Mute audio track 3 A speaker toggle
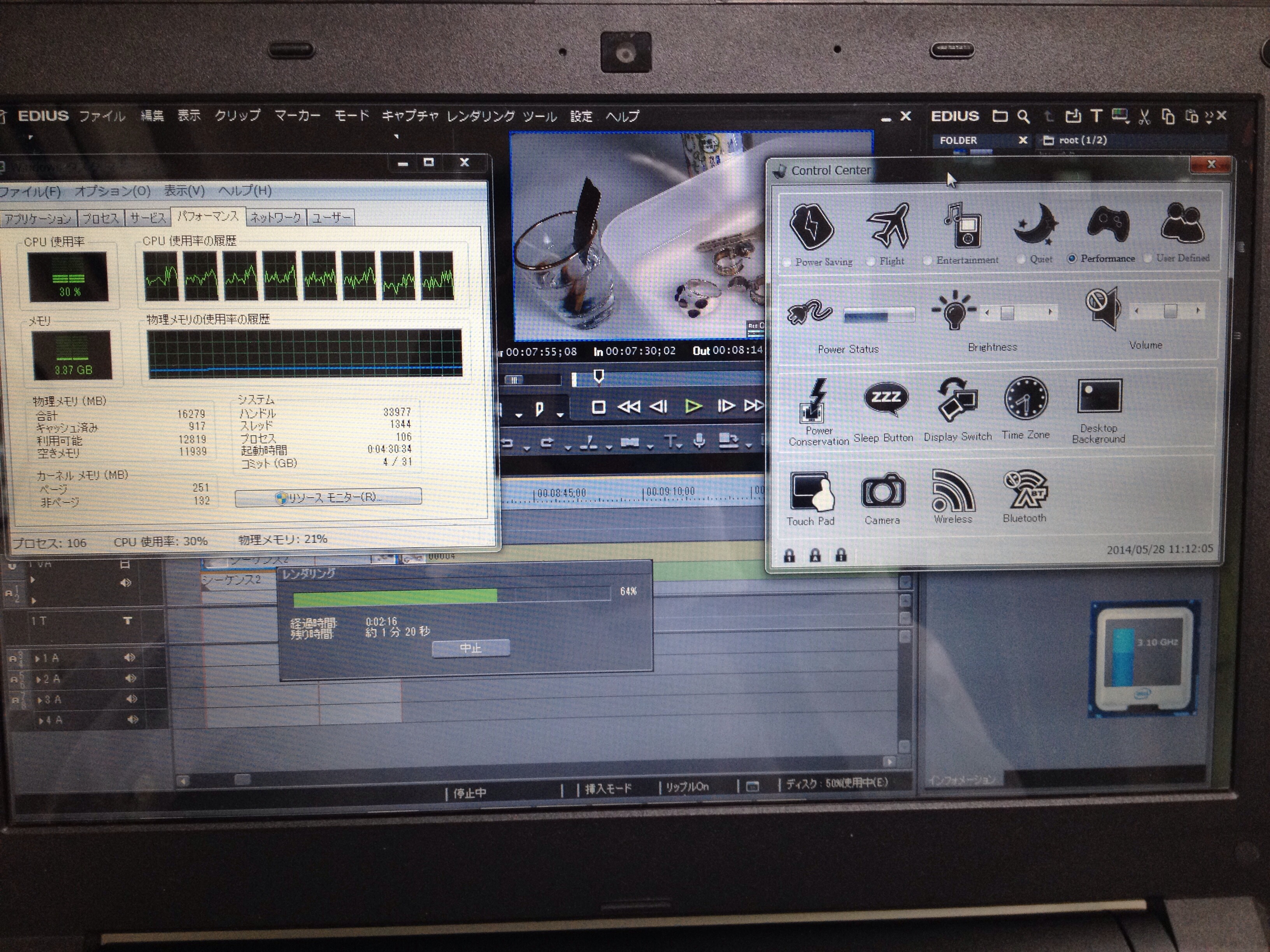Screen dimensions: 1270x952 coord(132,699)
